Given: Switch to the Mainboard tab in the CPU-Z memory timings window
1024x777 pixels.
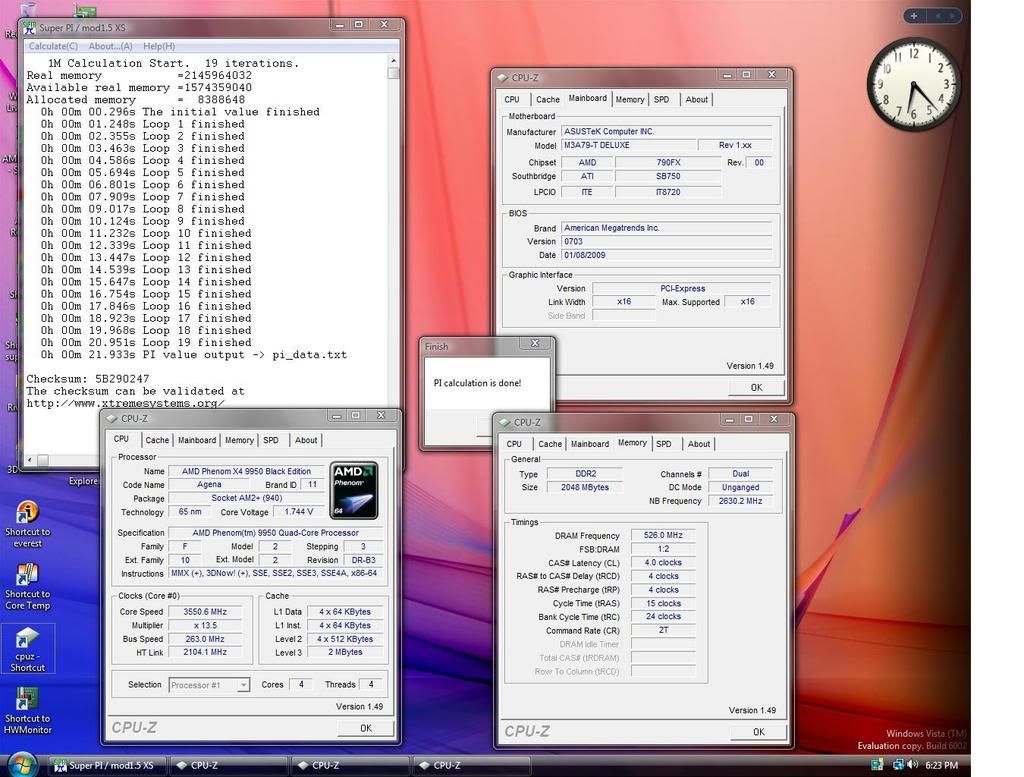Looking at the screenshot, I should (590, 444).
